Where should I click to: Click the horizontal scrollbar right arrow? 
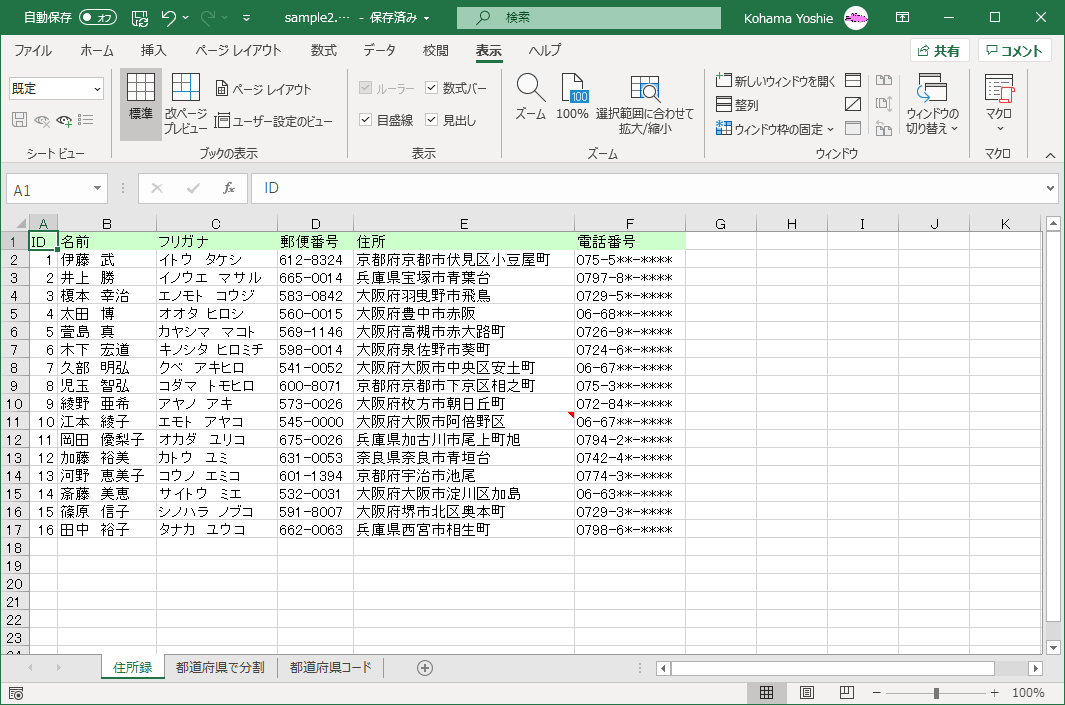tap(1035, 668)
